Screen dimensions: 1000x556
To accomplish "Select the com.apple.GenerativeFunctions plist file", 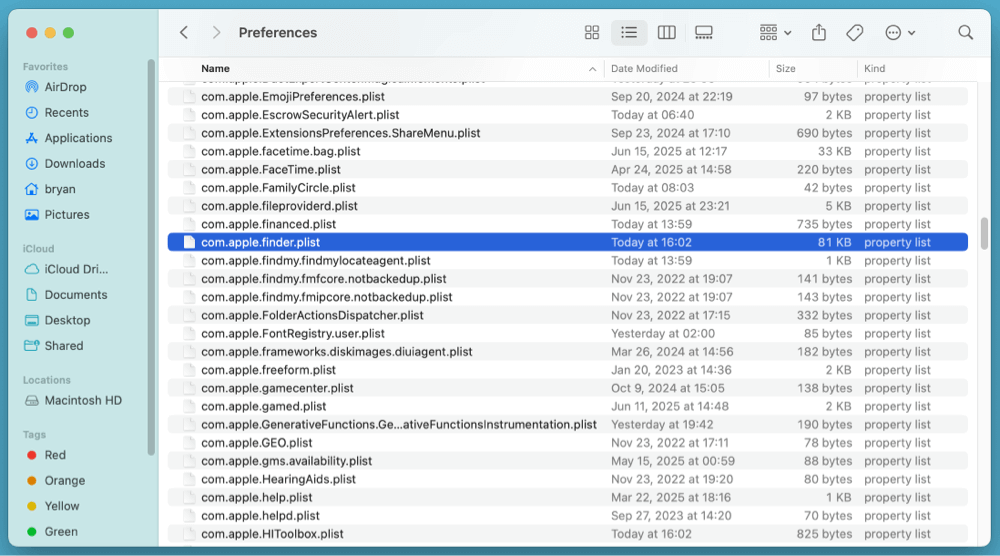I will [568, 425].
